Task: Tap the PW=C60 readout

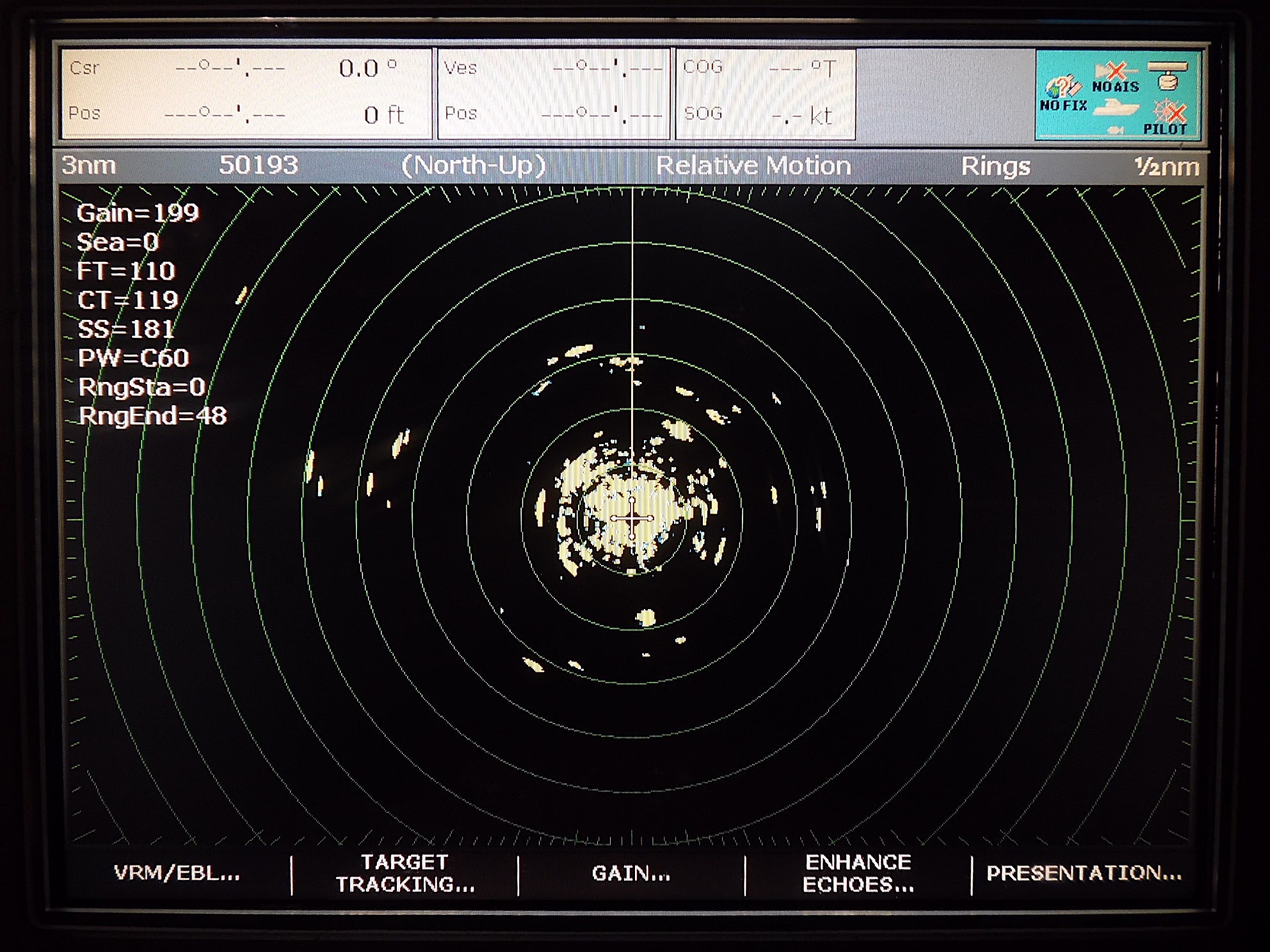Action: coord(133,358)
